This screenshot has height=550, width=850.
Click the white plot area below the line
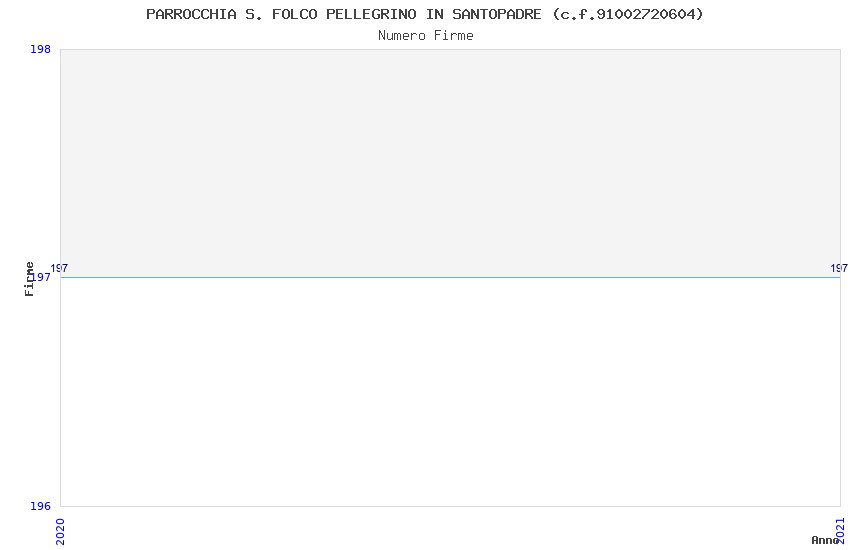point(450,392)
